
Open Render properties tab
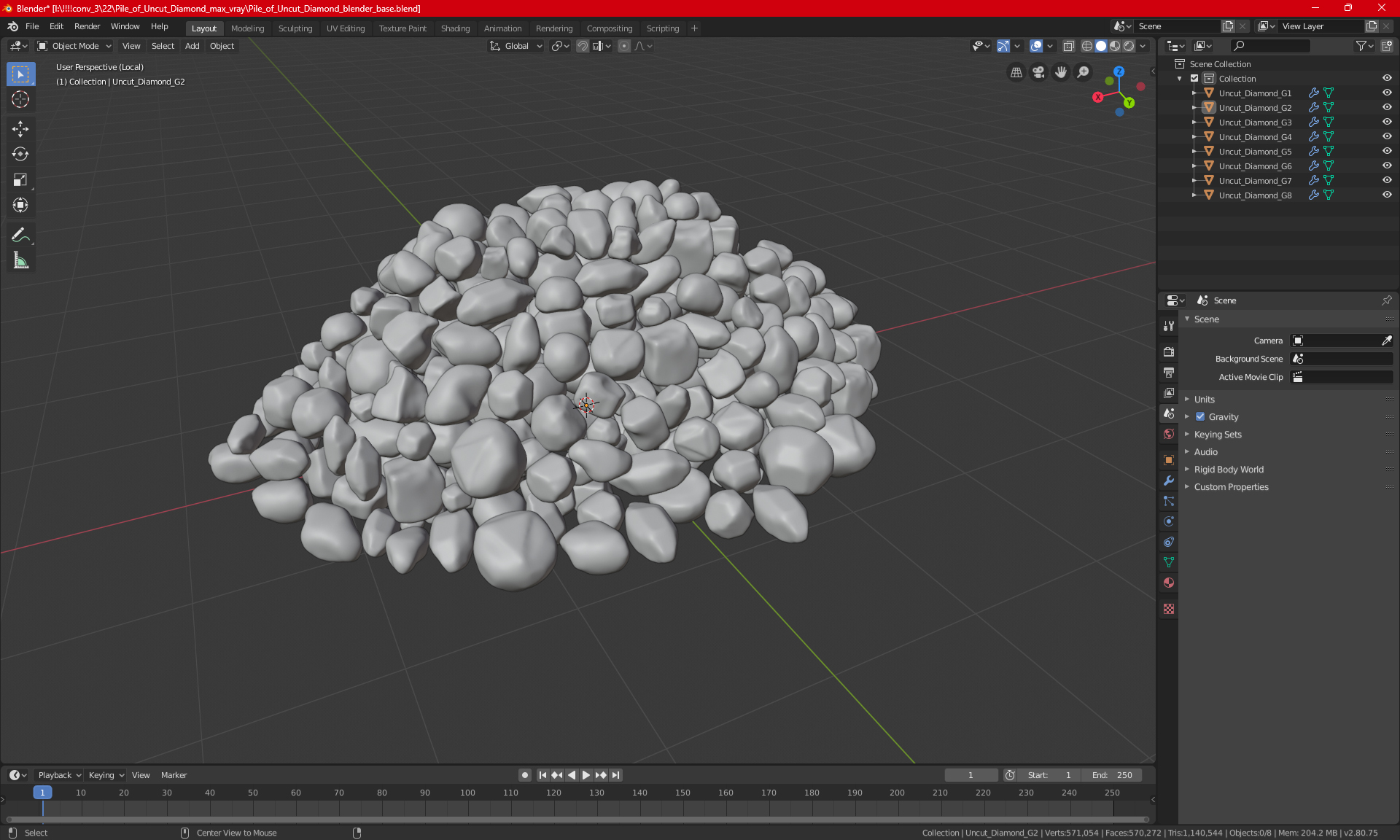pos(1169,351)
